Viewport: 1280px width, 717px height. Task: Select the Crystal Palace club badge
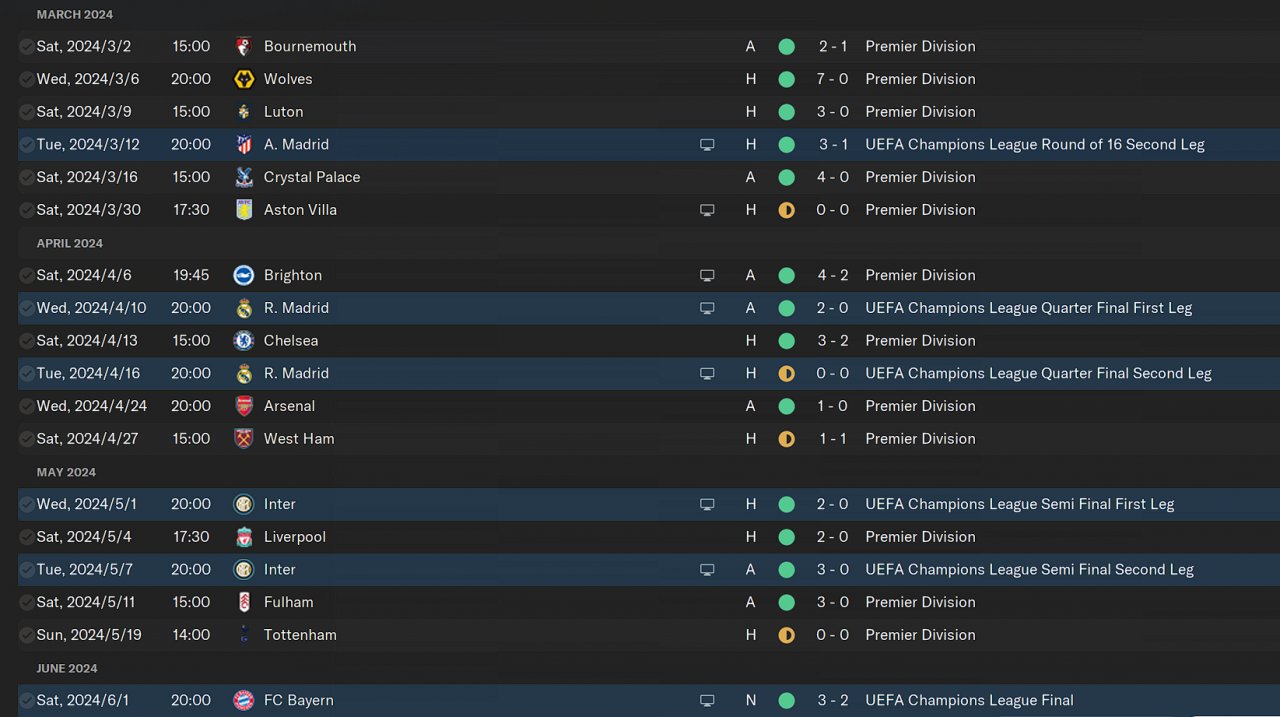click(x=243, y=177)
